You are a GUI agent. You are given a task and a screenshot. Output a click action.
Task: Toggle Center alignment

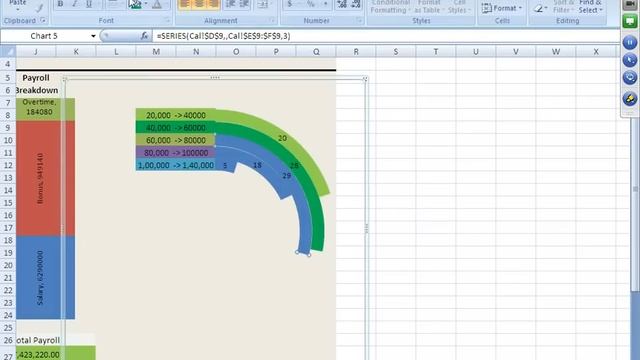click(199, 4)
